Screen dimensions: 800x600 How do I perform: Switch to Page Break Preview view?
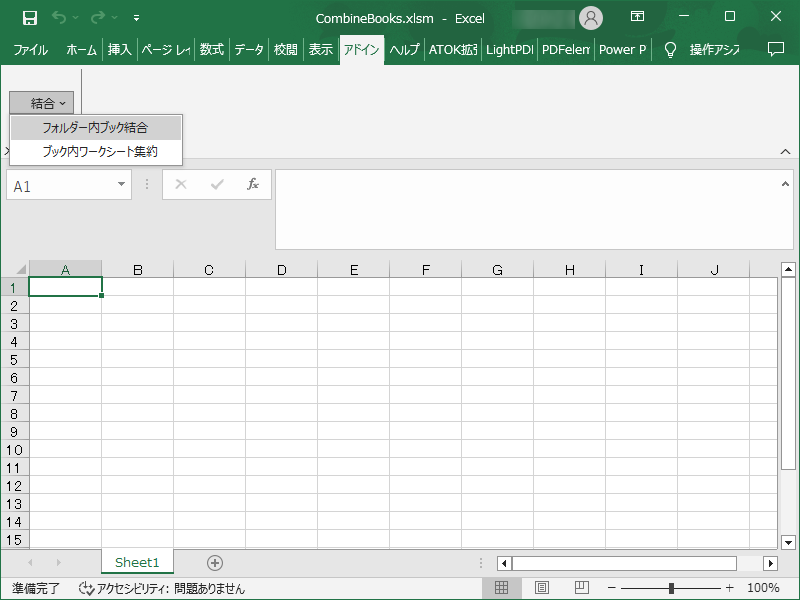point(582,588)
